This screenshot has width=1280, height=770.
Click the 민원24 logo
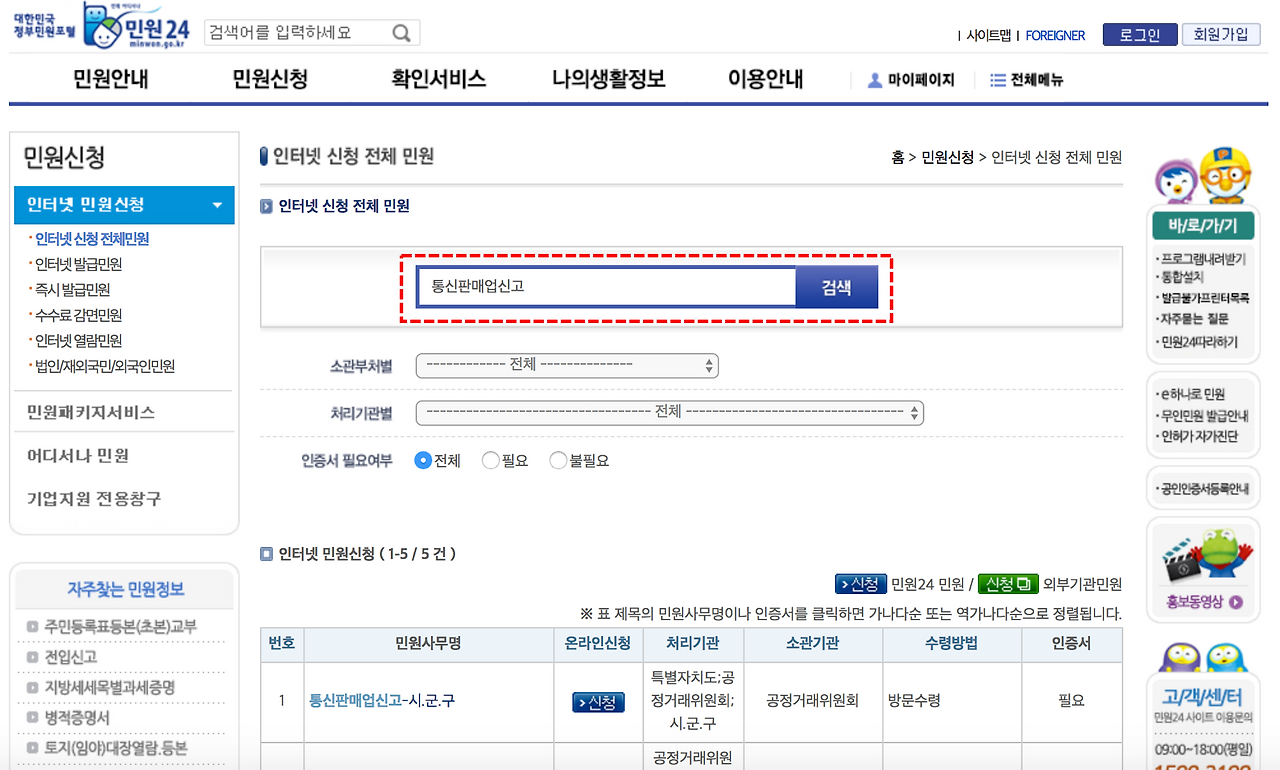138,27
